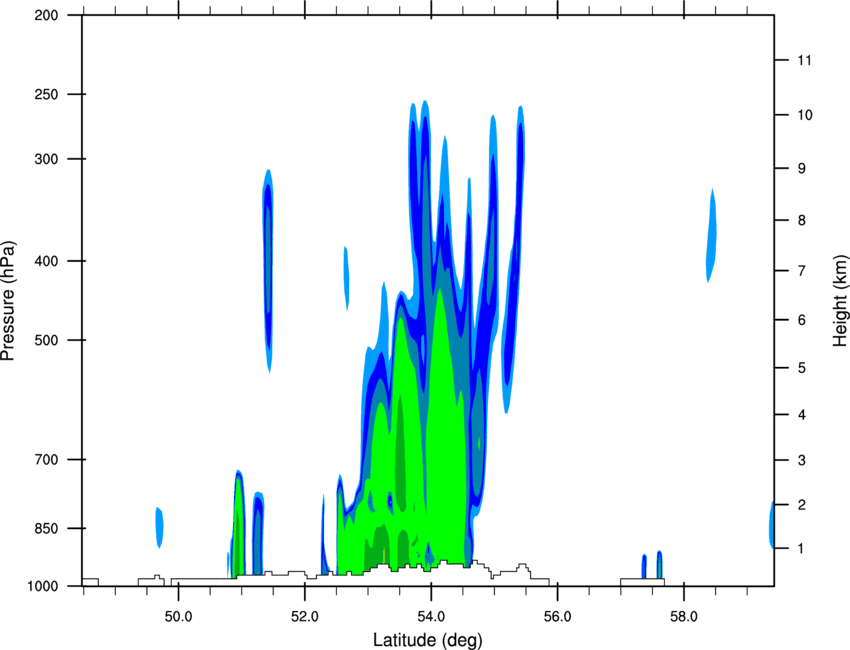This screenshot has width=850, height=650.
Task: Pick the 8 km height label
Action: [801, 220]
